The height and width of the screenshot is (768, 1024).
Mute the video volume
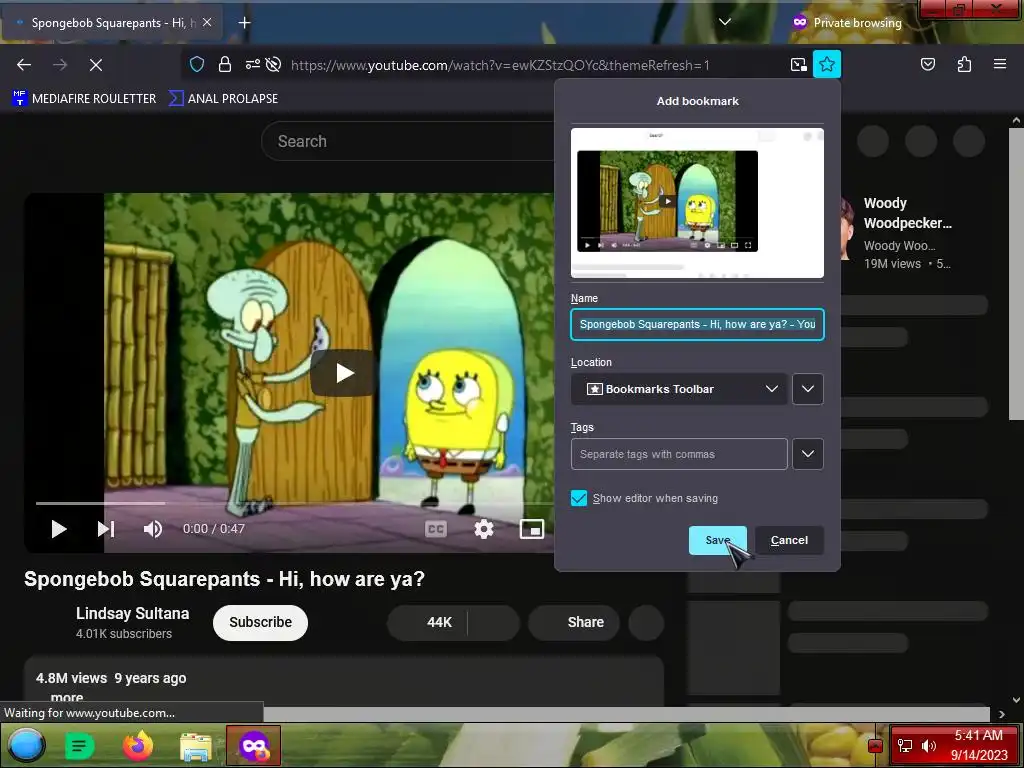(153, 529)
